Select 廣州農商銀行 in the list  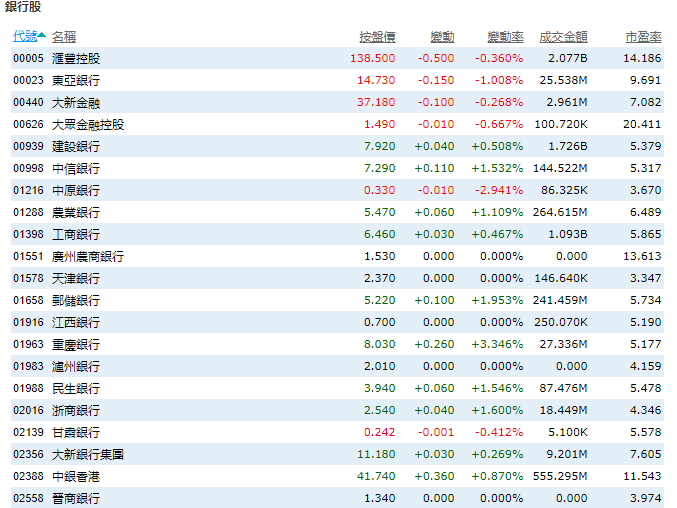point(88,256)
